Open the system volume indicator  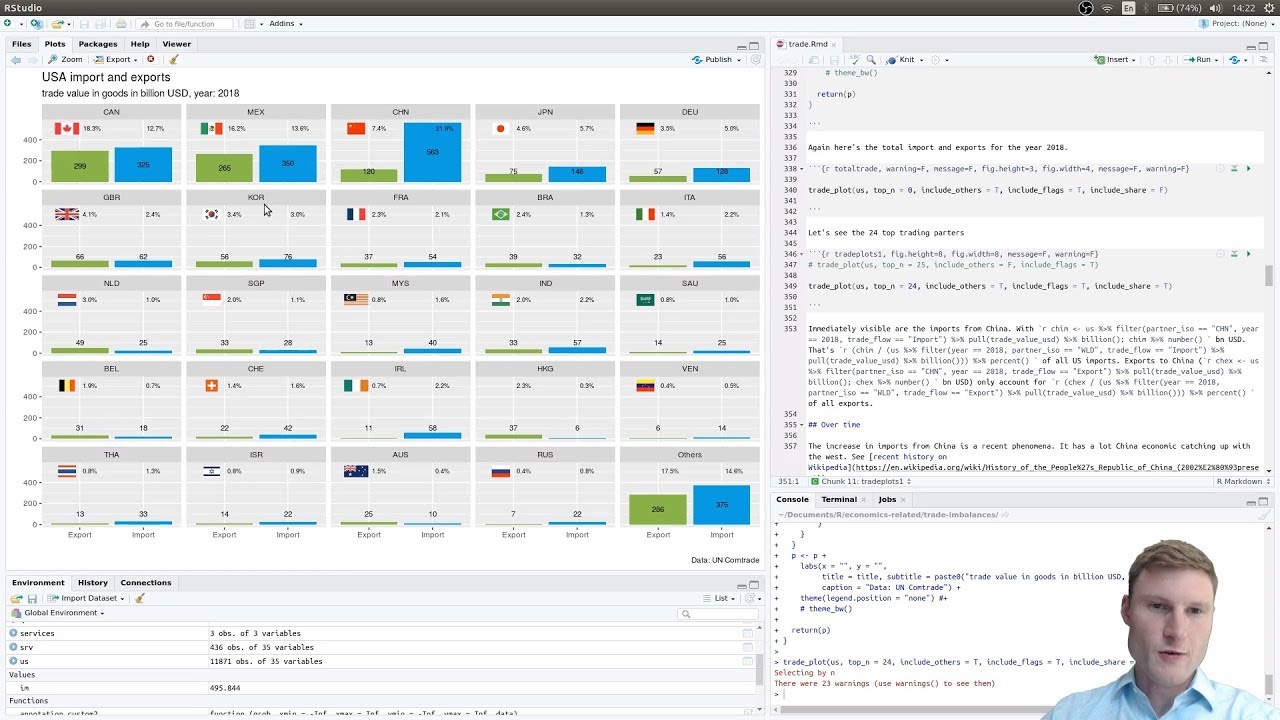coord(1216,8)
